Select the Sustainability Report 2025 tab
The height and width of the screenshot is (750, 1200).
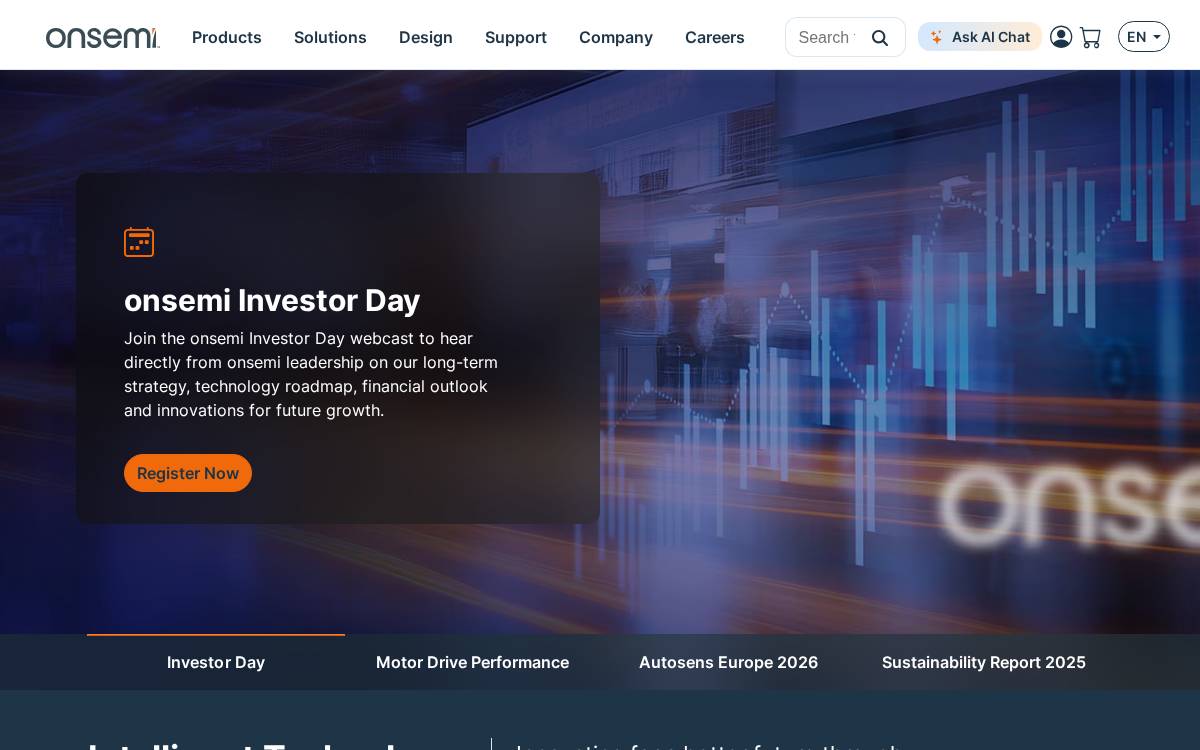[984, 662]
